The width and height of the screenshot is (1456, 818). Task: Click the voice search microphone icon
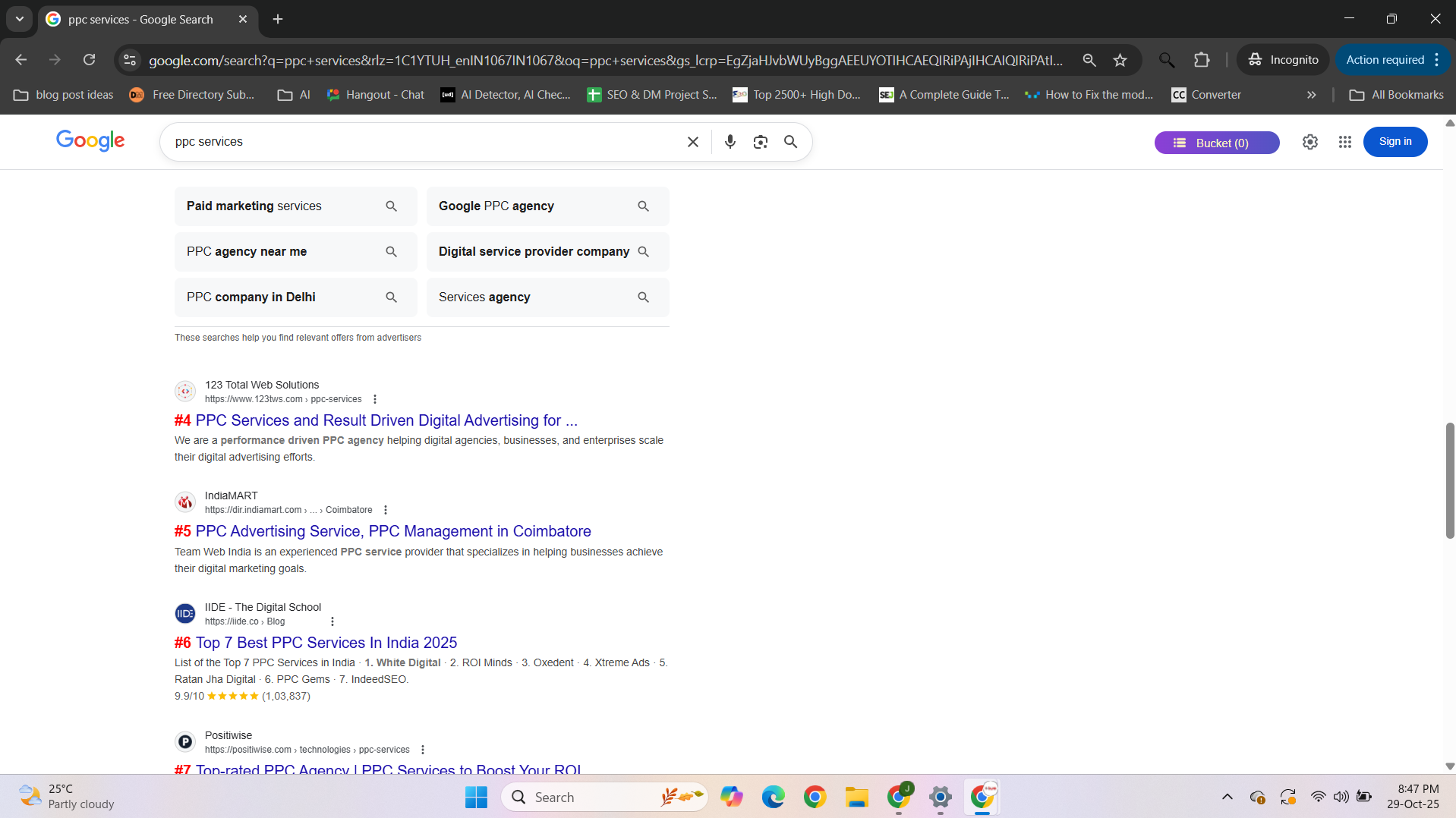730,142
